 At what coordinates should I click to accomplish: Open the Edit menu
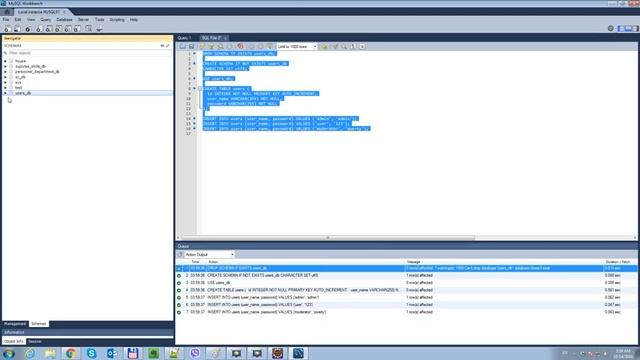pyautogui.click(x=18, y=20)
